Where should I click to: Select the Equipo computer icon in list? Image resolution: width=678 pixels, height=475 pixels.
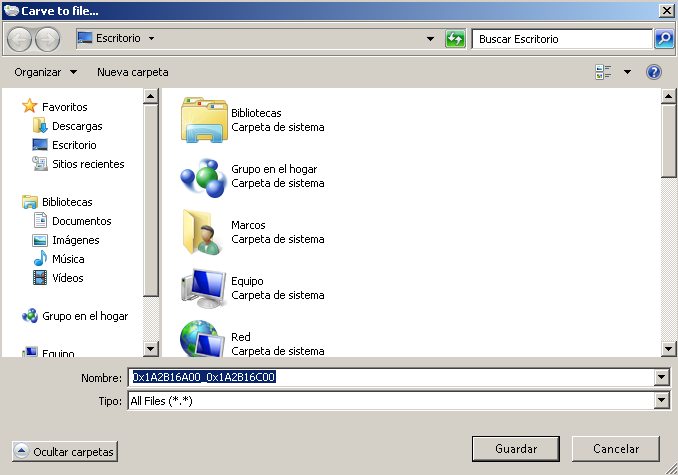pos(204,288)
